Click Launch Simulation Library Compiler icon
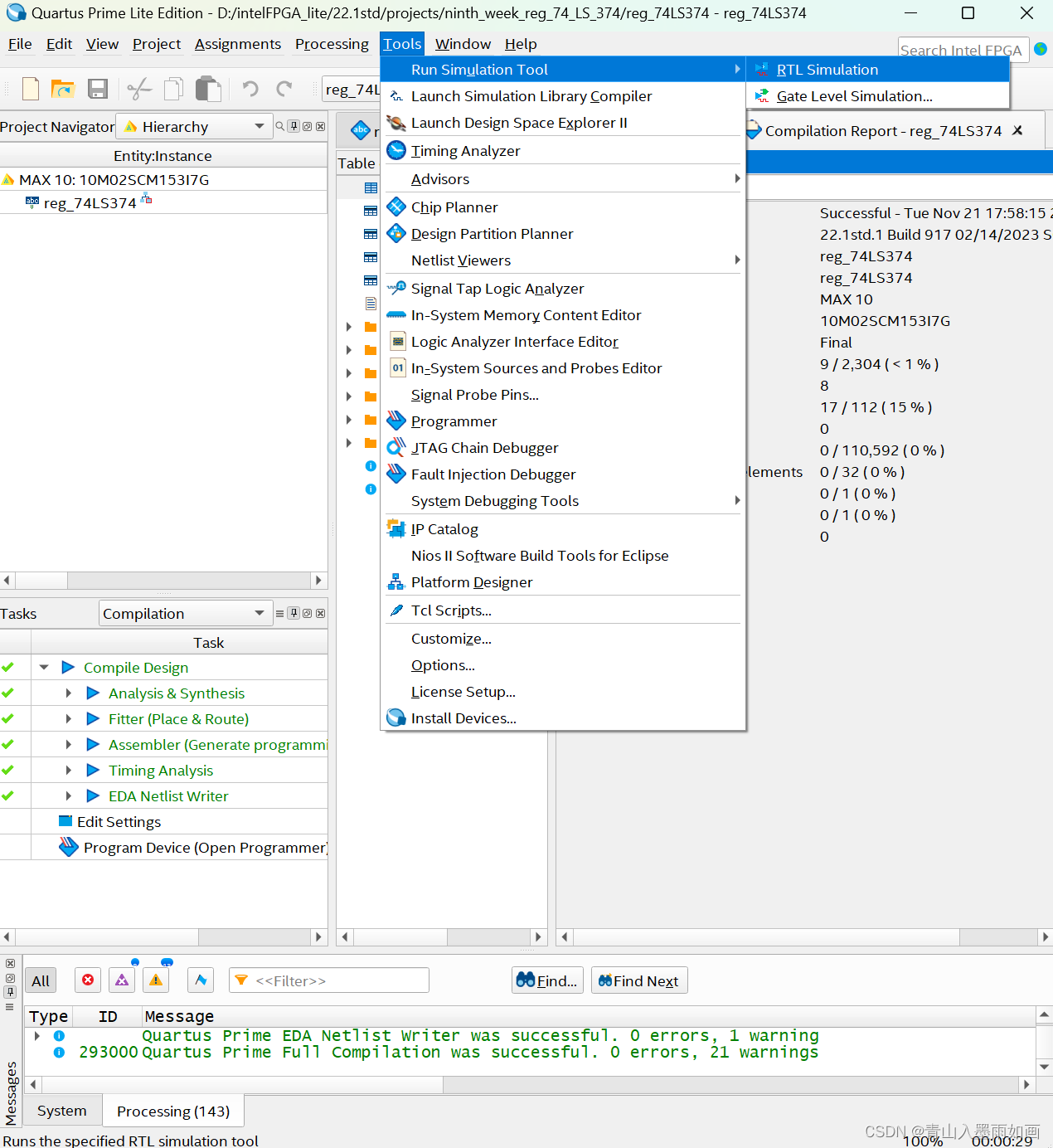 (397, 96)
